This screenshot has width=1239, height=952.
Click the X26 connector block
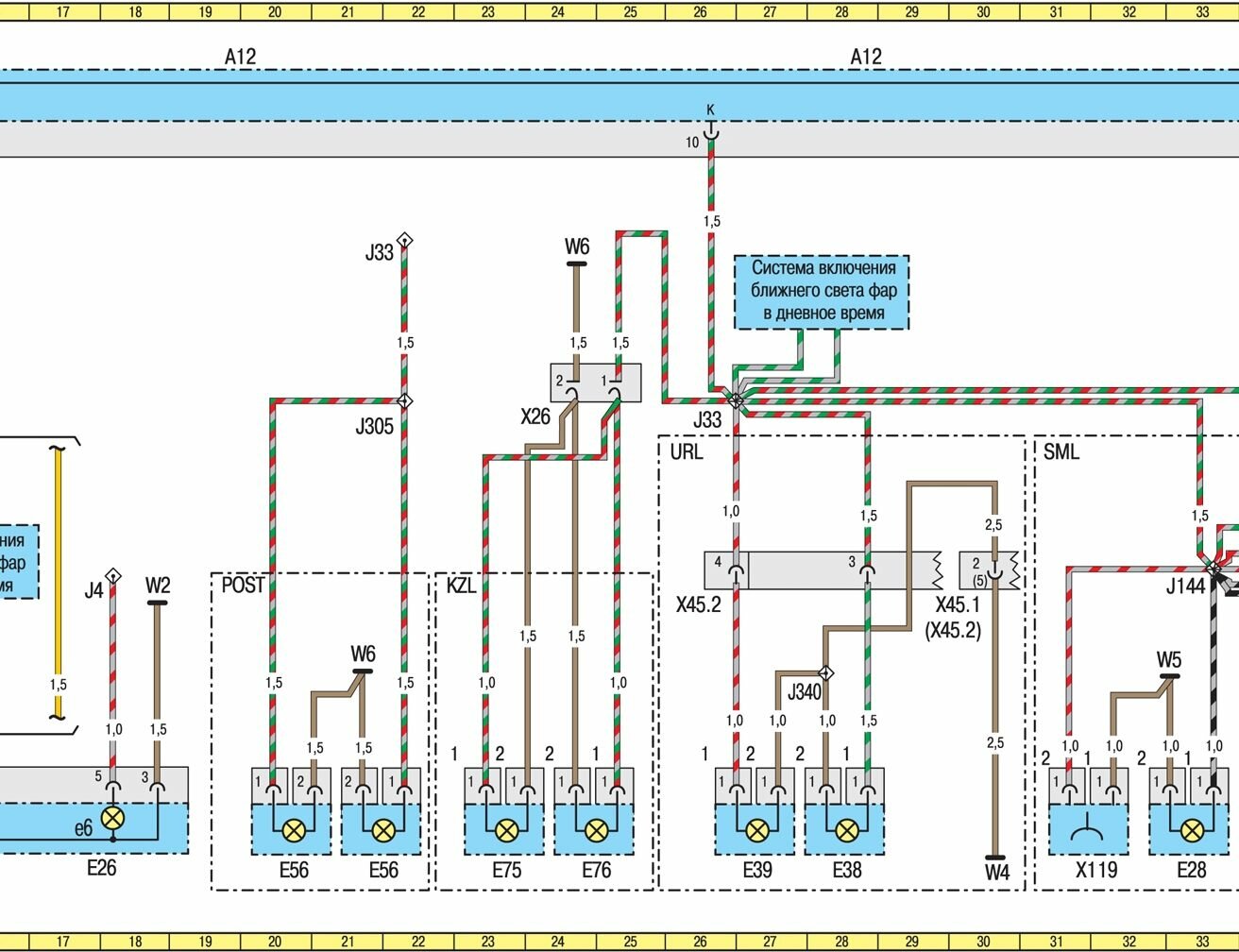coord(595,382)
